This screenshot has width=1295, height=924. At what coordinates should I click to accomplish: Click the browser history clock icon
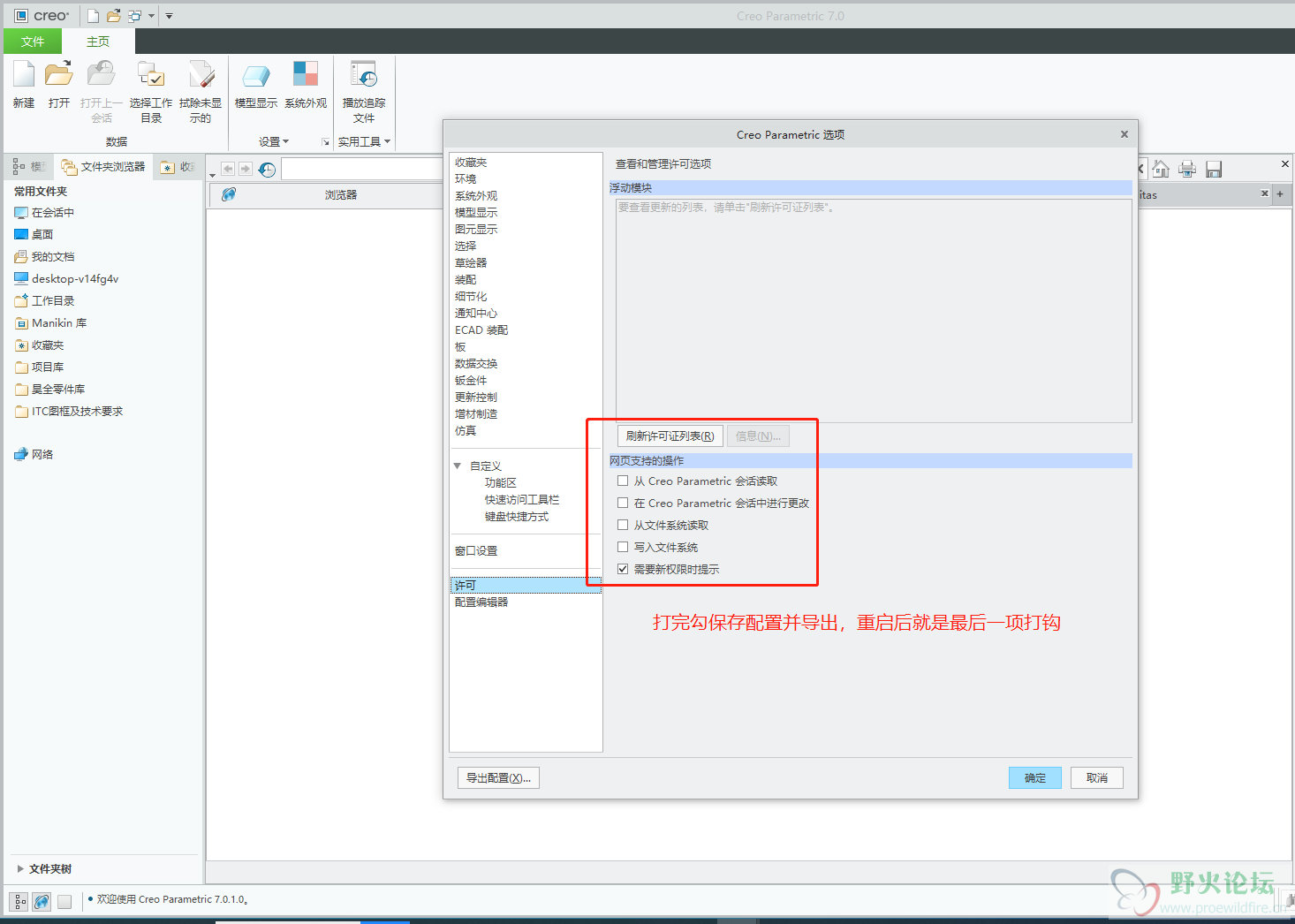pos(267,169)
